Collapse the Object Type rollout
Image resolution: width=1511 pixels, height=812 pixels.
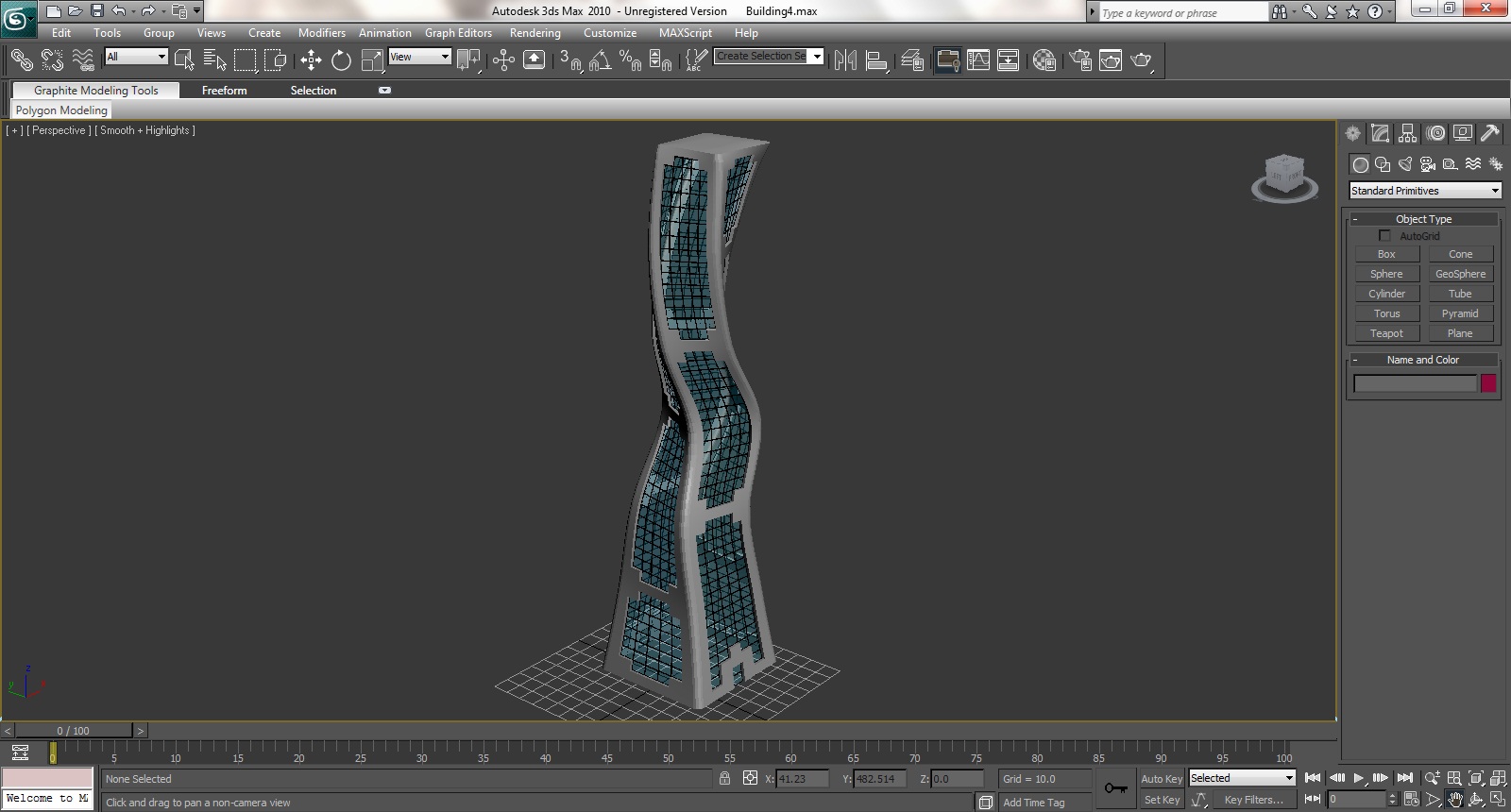(x=1424, y=219)
